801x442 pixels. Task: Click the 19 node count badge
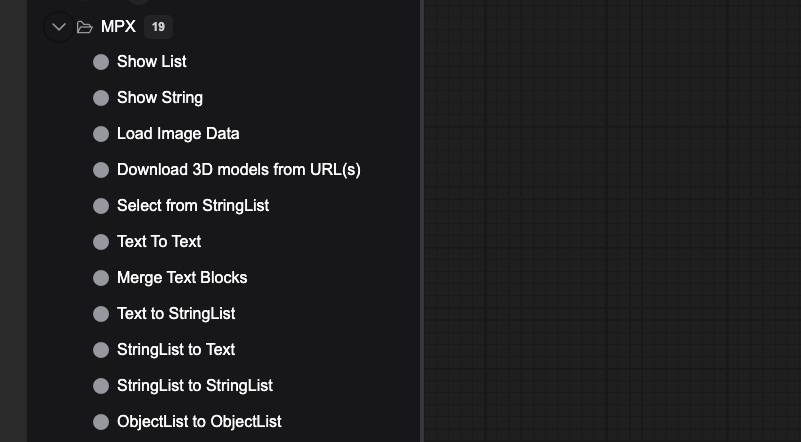[158, 27]
